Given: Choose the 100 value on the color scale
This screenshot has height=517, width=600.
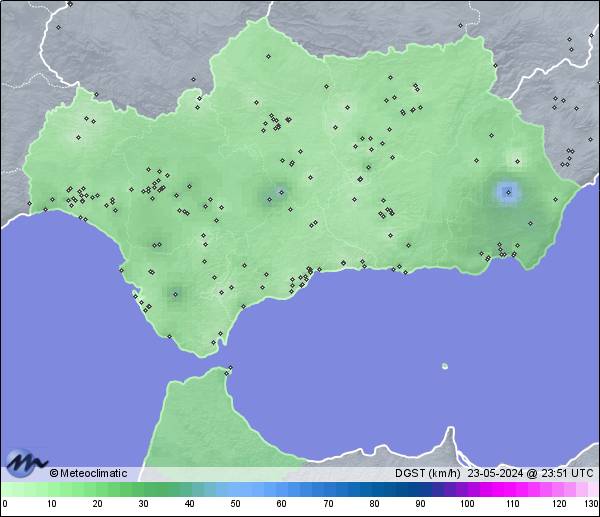Looking at the screenshot, I should pyautogui.click(x=466, y=503).
